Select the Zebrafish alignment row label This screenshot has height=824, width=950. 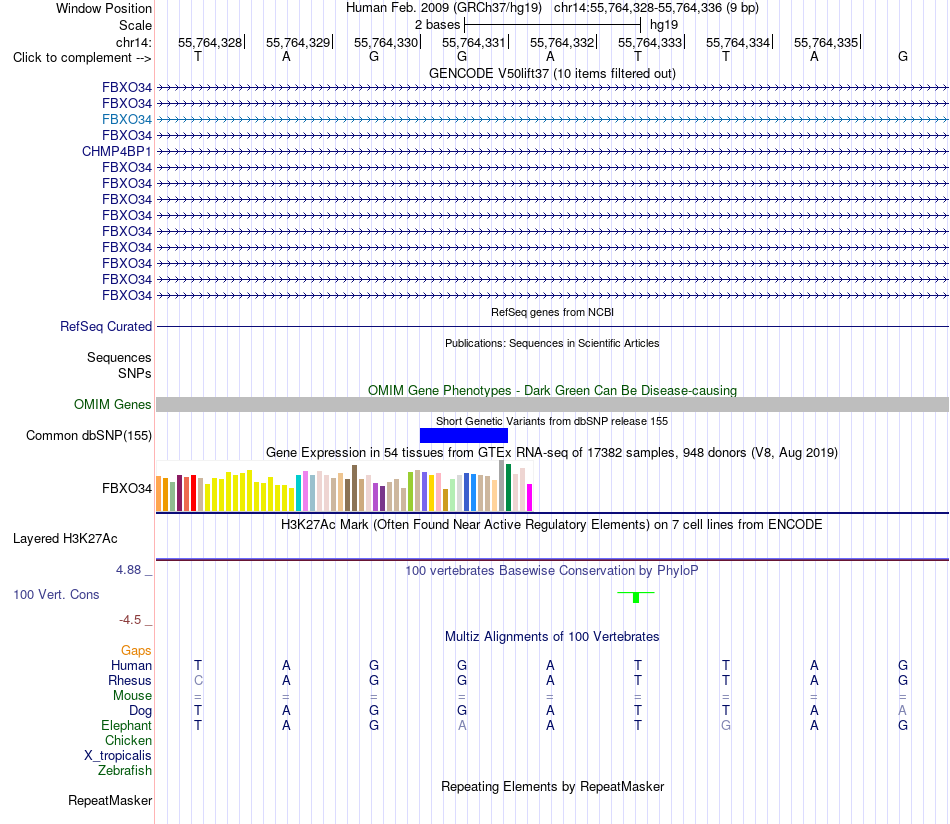tap(125, 770)
